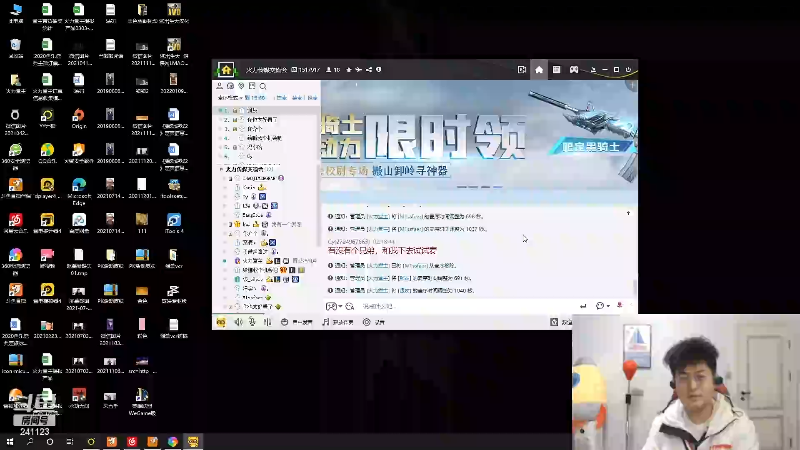Select the Microsoft Edge desktop icon
The width and height of the screenshot is (800, 450).
(79, 190)
